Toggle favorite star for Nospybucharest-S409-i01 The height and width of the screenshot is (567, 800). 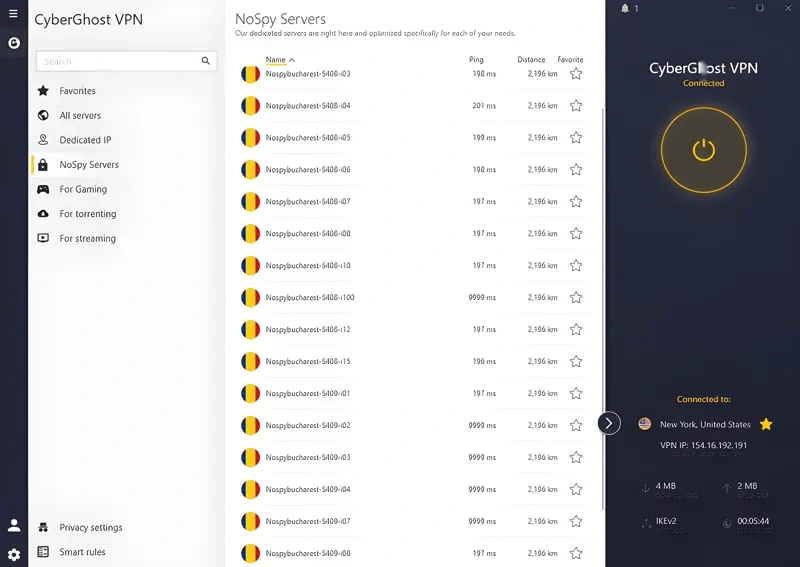click(x=576, y=394)
